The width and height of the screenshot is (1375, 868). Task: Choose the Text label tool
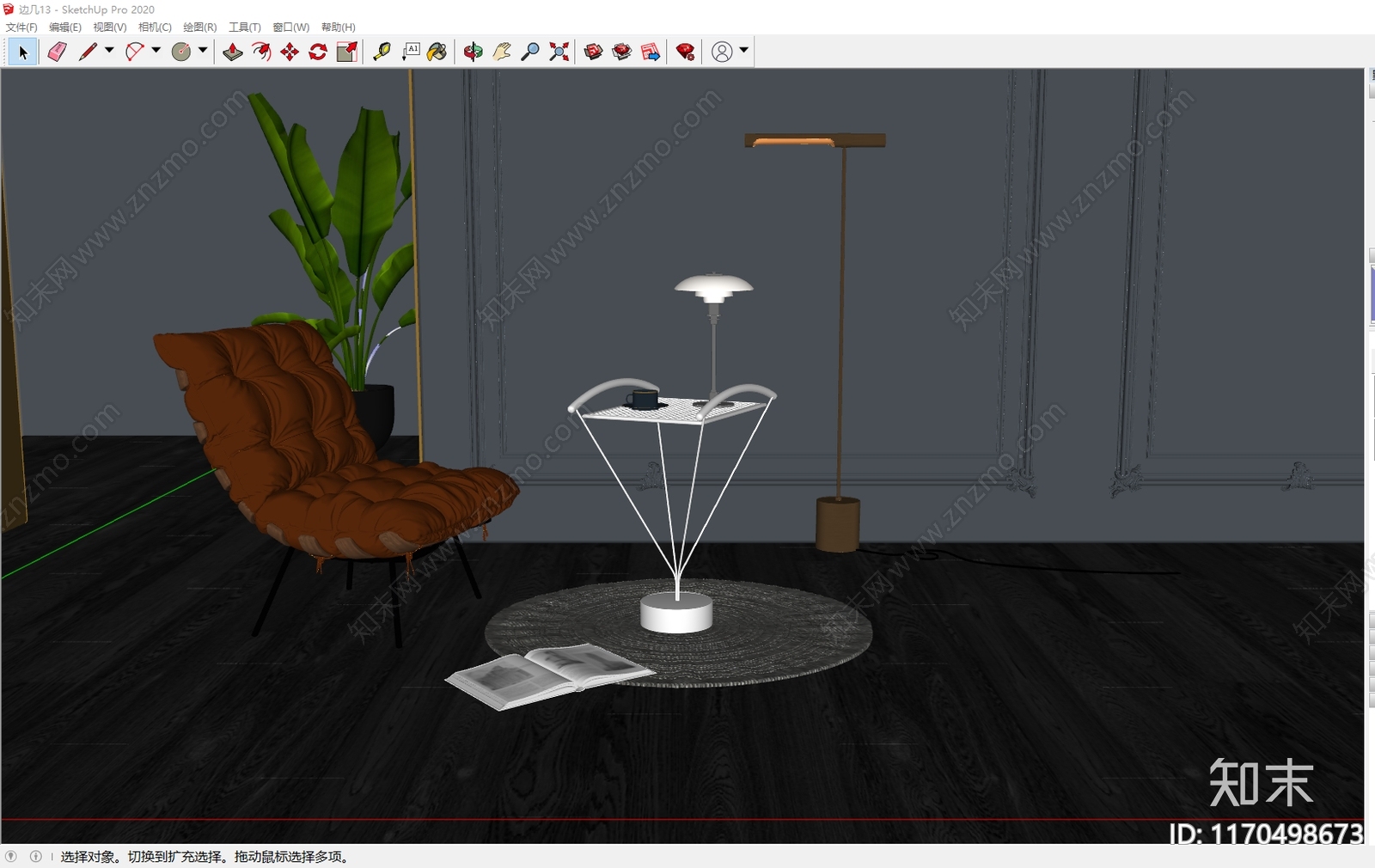coord(411,52)
